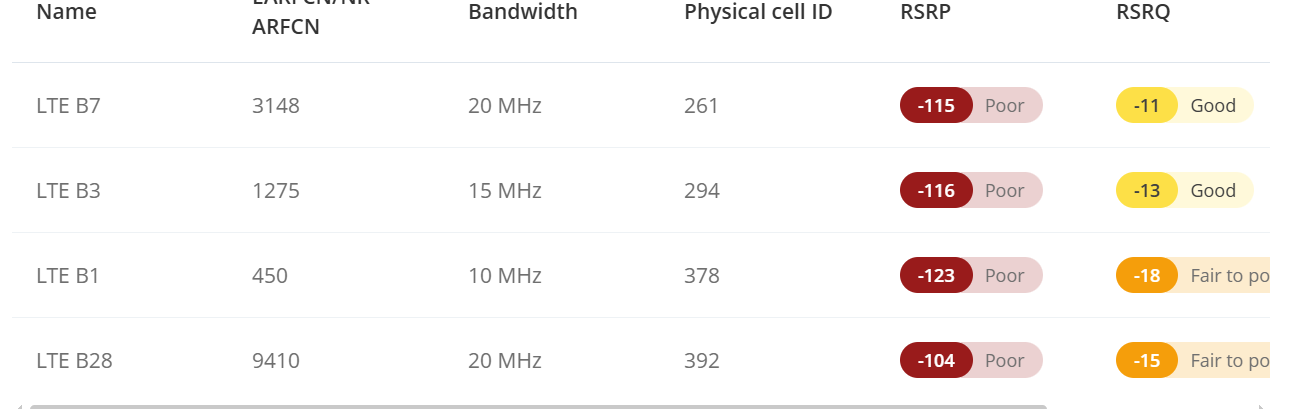
Task: Click the -13 Good RSRQ badge
Action: [x=1184, y=190]
